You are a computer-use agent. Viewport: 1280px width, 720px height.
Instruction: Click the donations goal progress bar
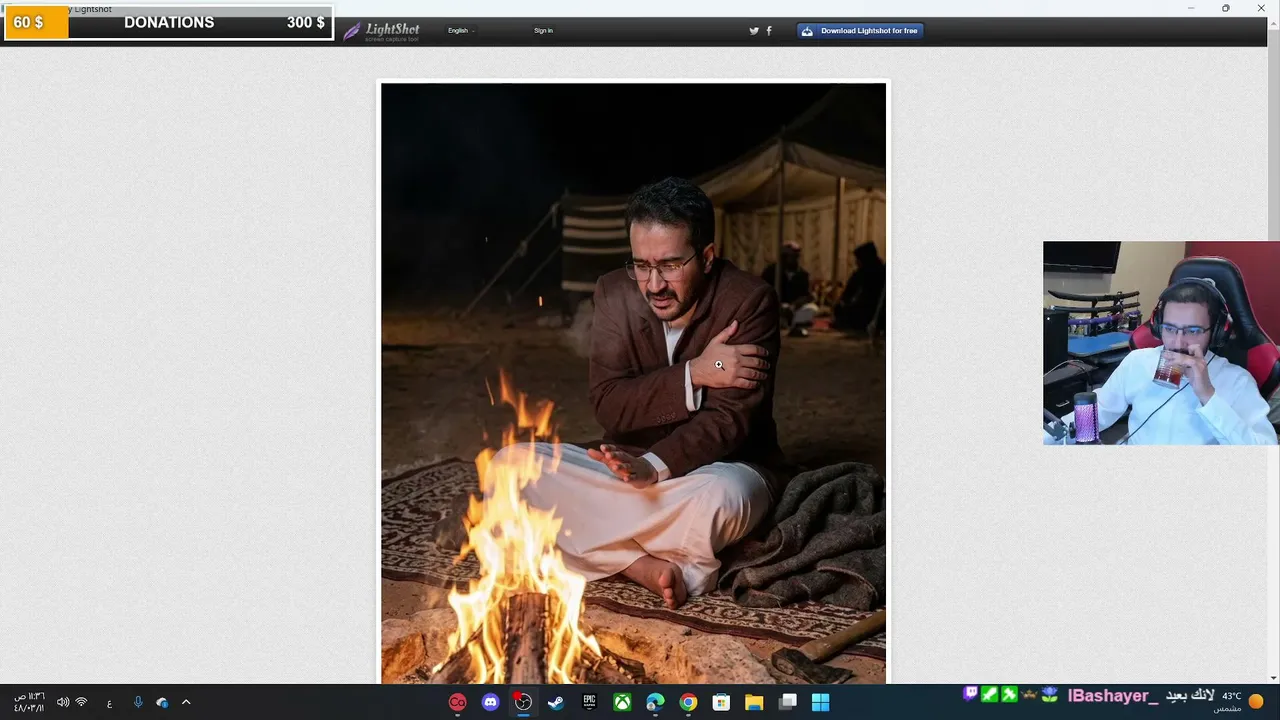[169, 22]
